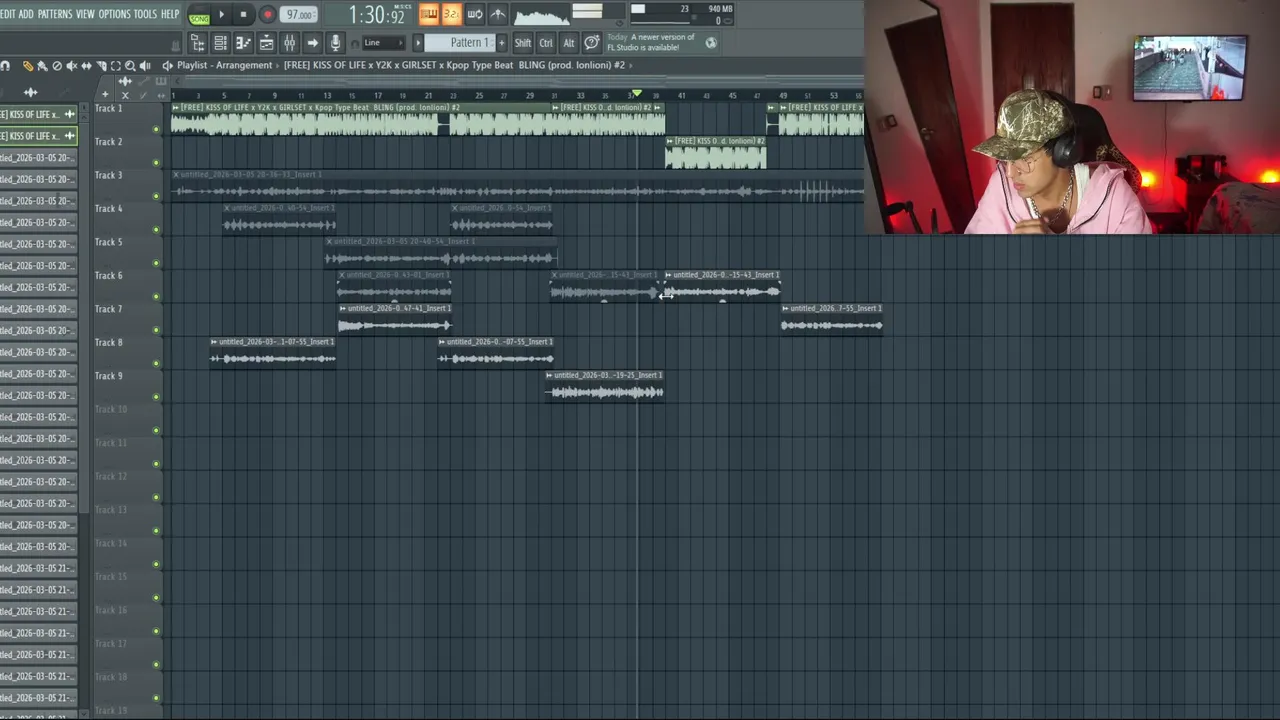Mute Track 2 via its green LED
The image size is (1280, 720).
pos(156,162)
